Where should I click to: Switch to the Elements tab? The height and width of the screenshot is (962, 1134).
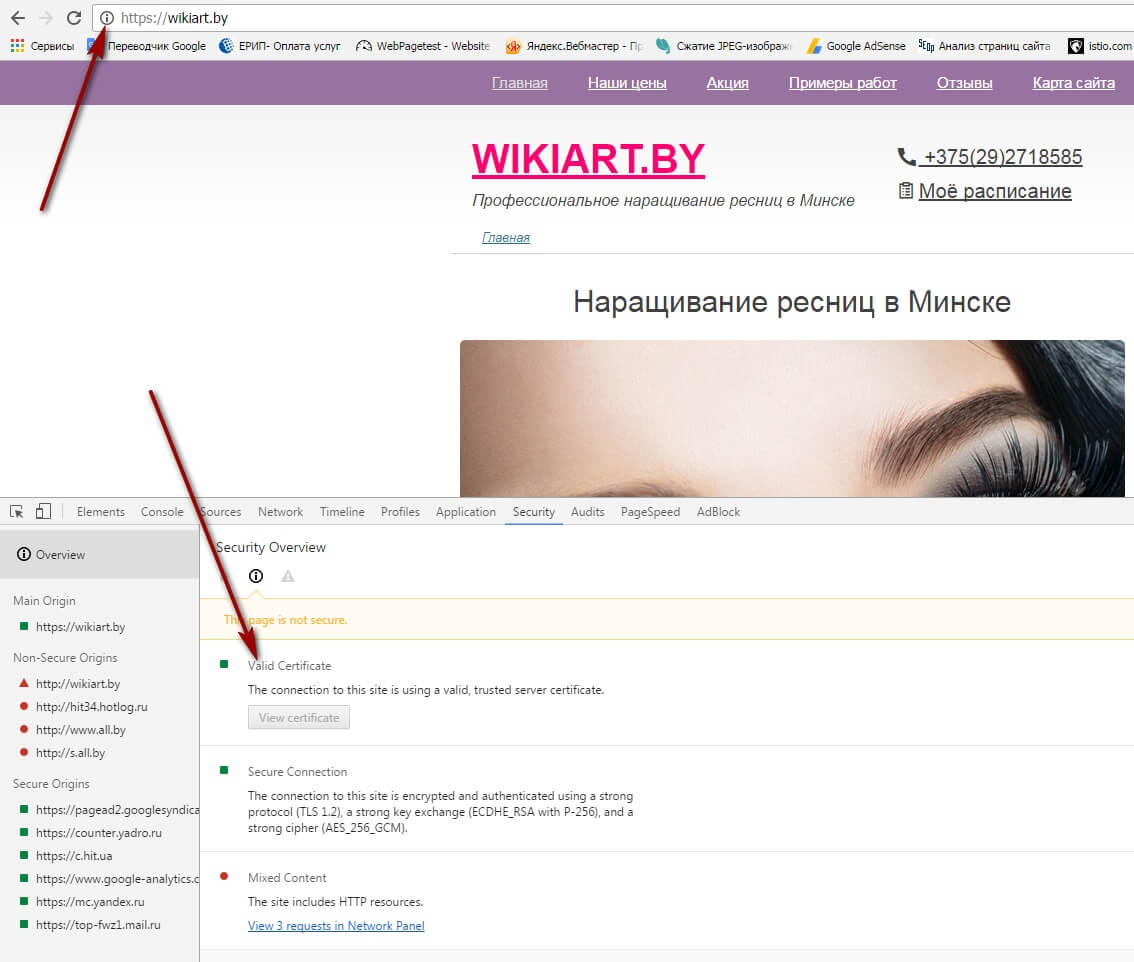click(101, 511)
